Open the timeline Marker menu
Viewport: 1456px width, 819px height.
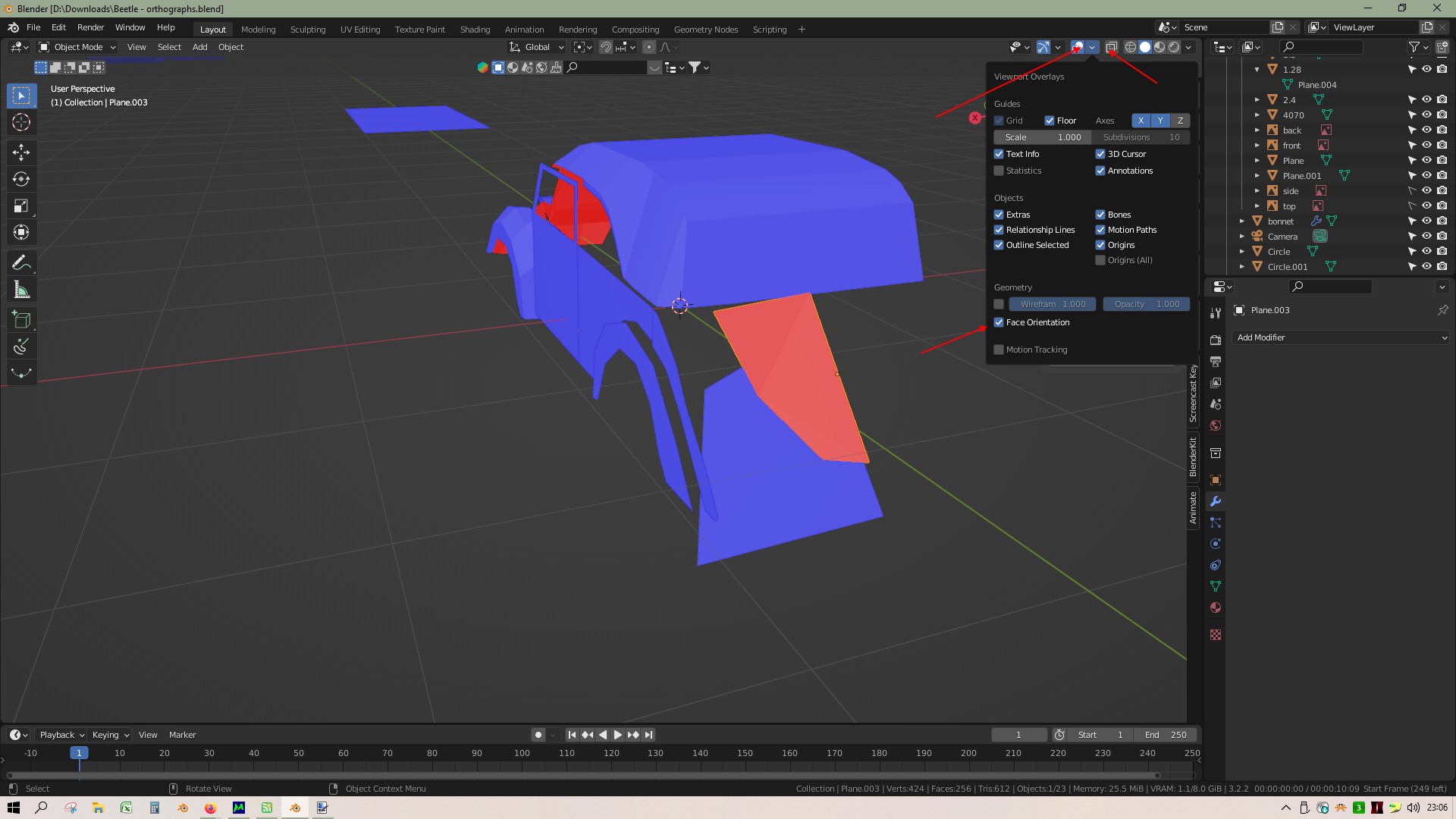coord(182,735)
